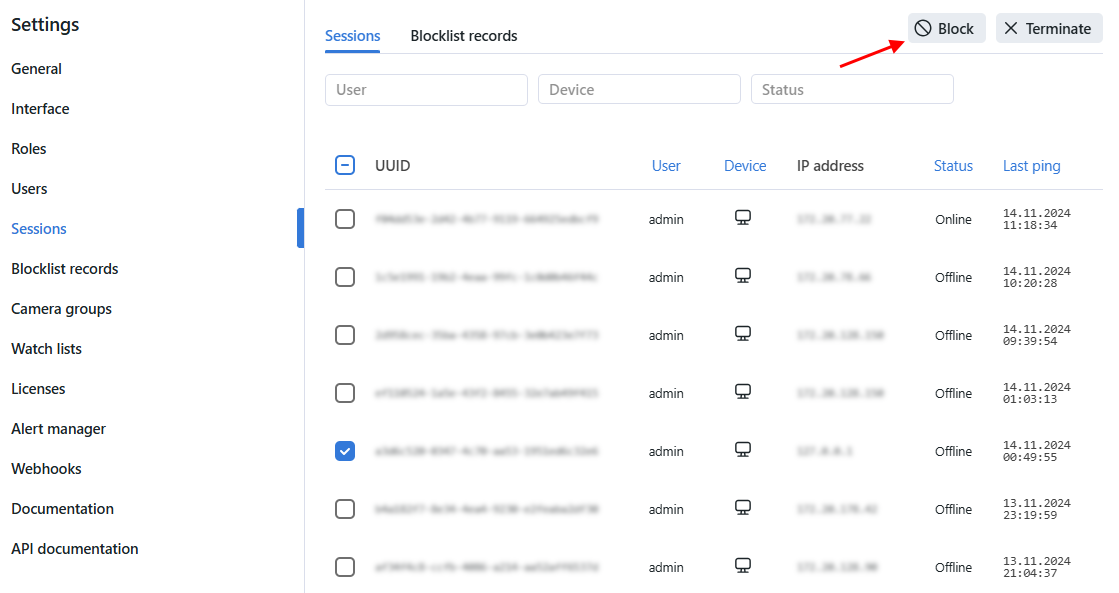Click the device icon in the 10:20:28 session row
The image size is (1119, 593).
tap(743, 276)
